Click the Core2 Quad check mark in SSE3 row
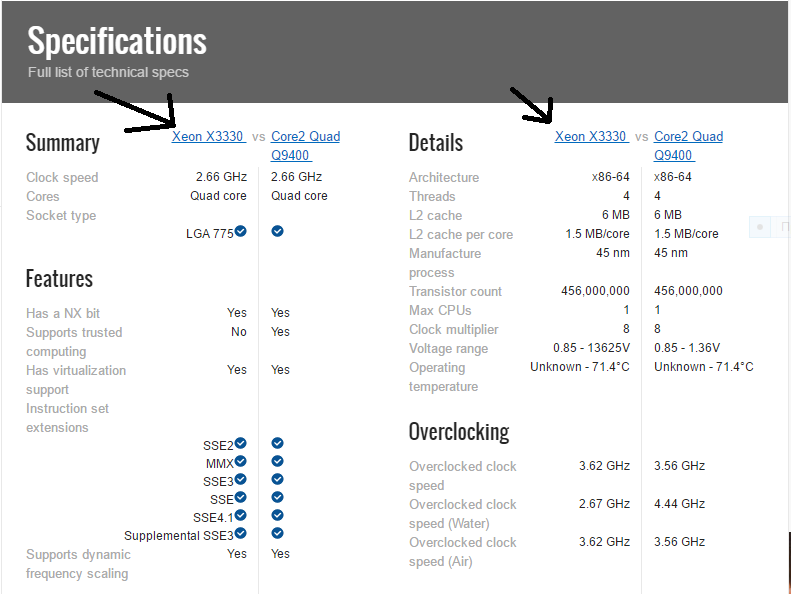Viewport: 791px width, 594px height. (277, 479)
